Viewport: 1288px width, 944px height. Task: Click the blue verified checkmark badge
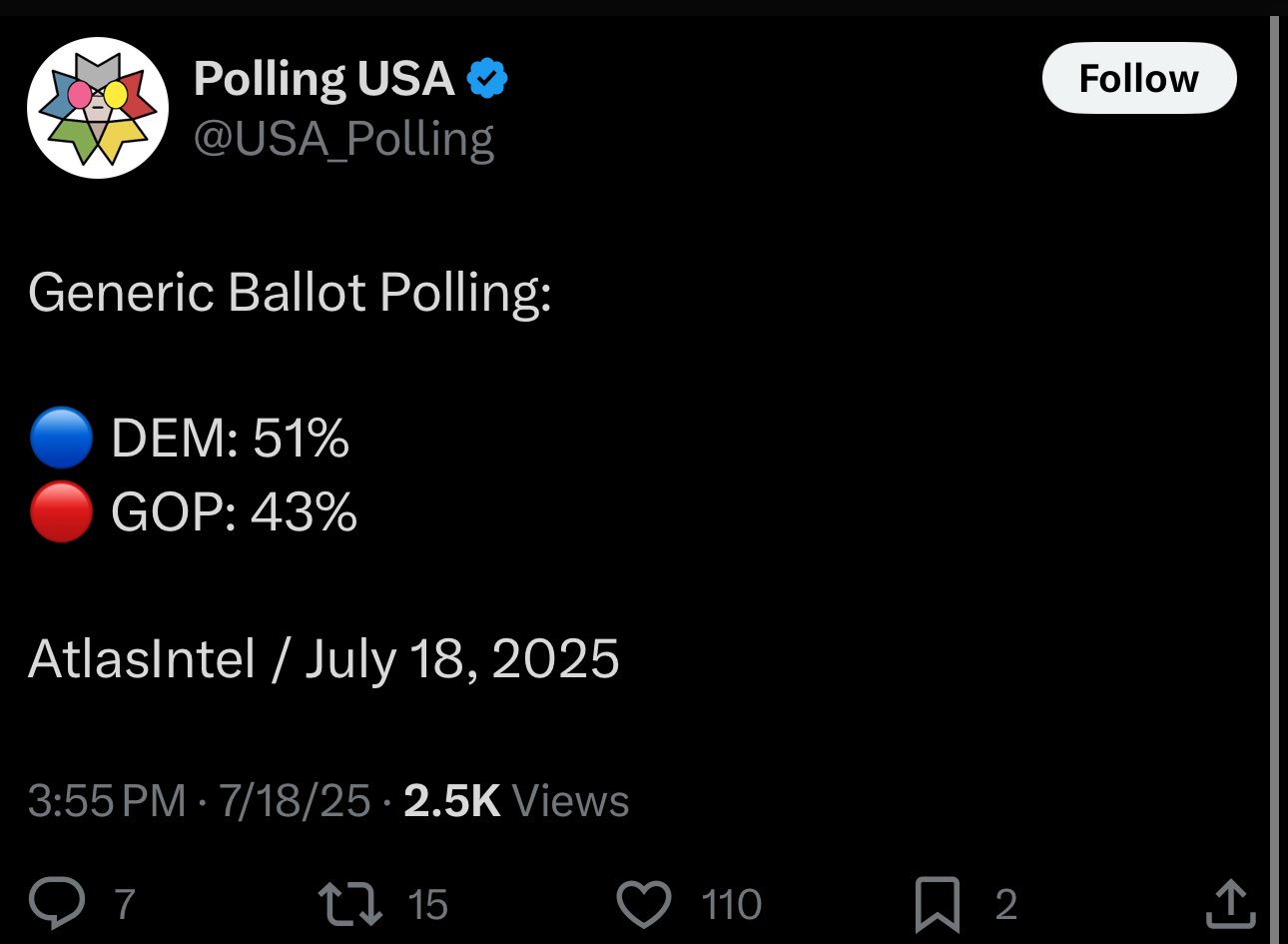(x=487, y=79)
